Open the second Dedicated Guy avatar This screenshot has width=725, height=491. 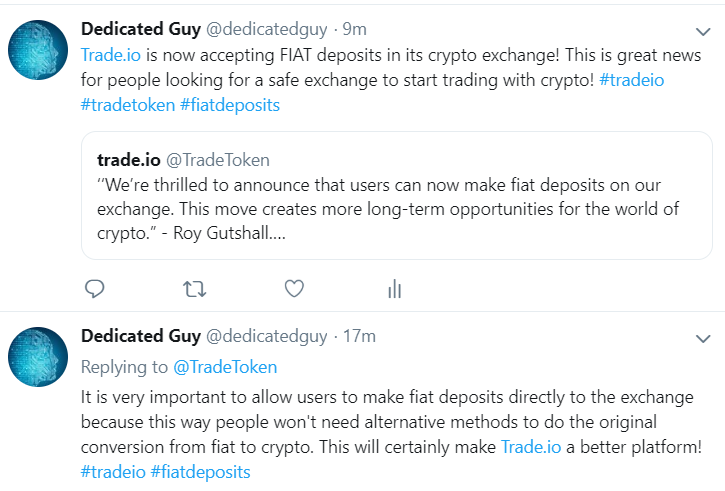tap(38, 356)
